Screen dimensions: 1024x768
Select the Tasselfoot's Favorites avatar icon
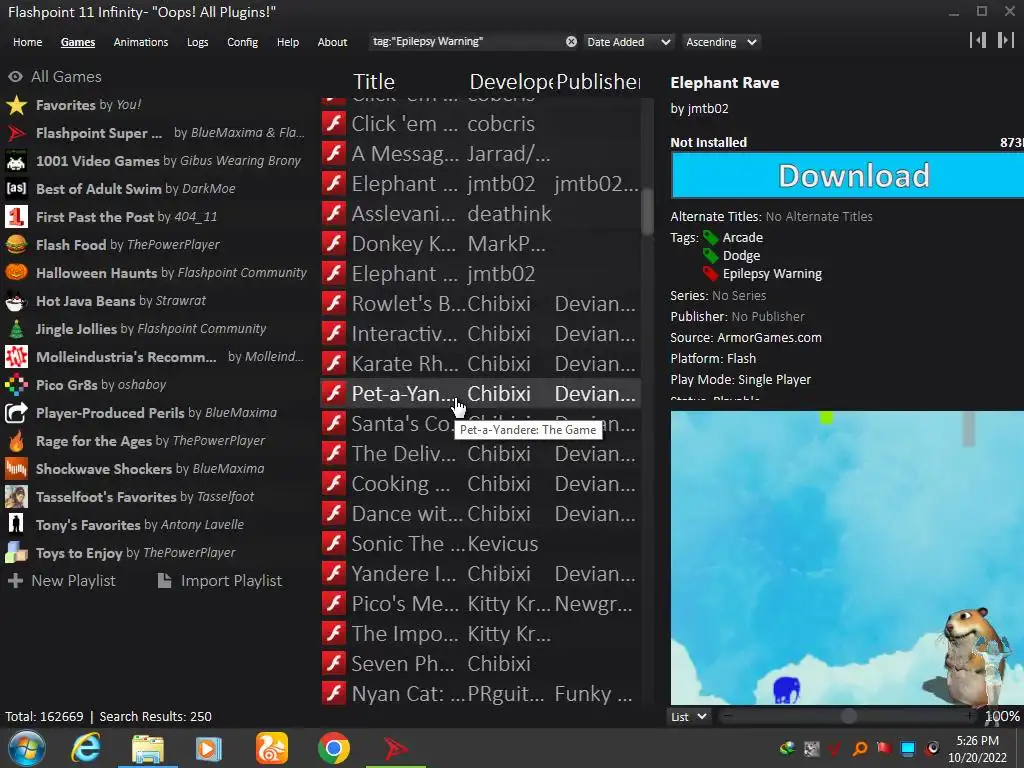click(x=16, y=497)
